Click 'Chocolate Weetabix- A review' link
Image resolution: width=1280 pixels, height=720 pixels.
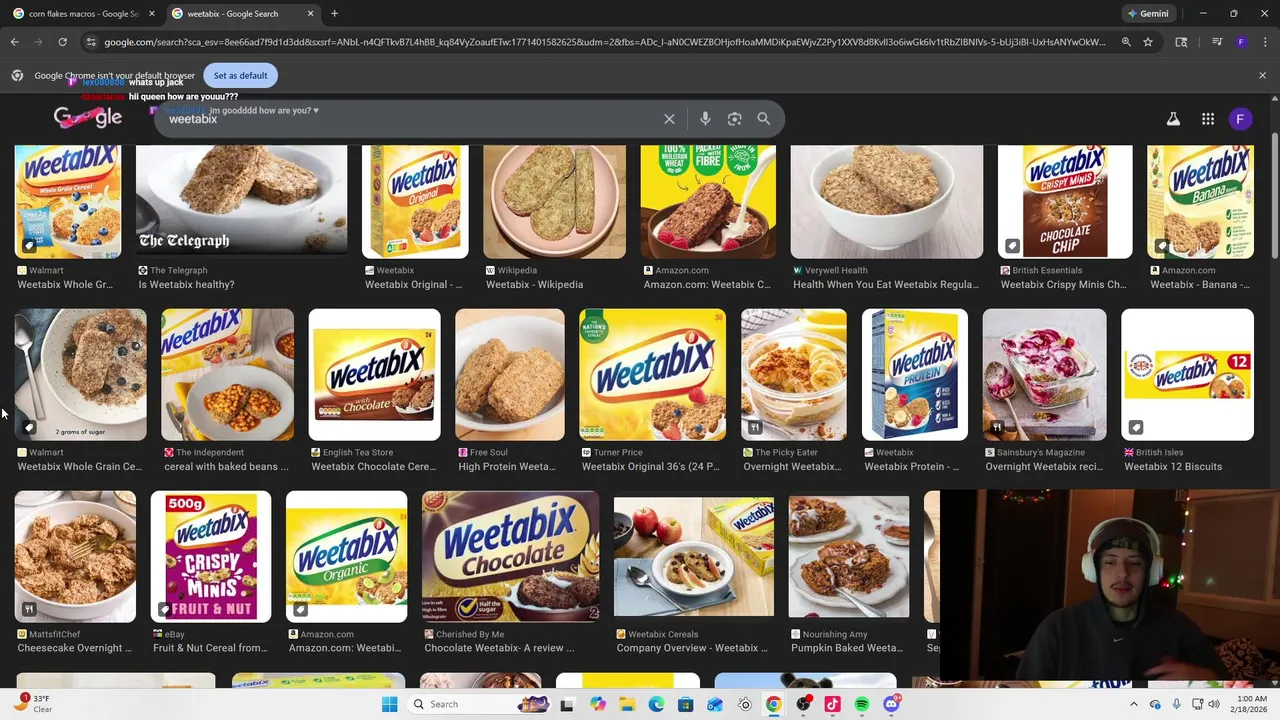click(x=499, y=648)
